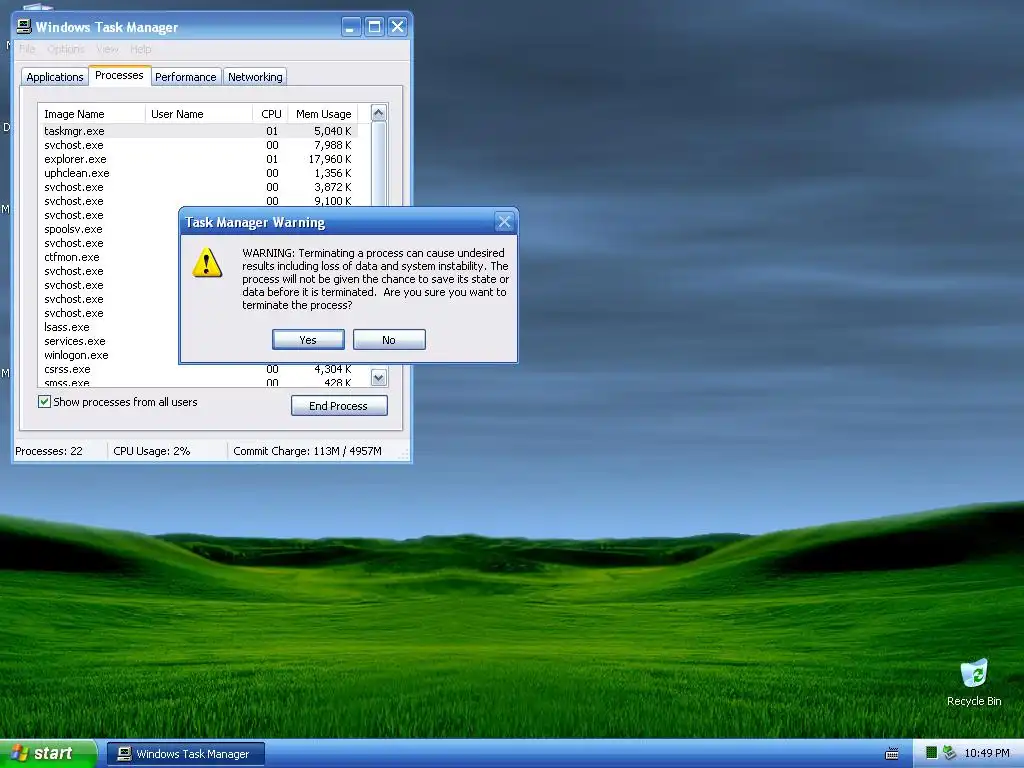Select the csrss.exe process row

coord(198,369)
